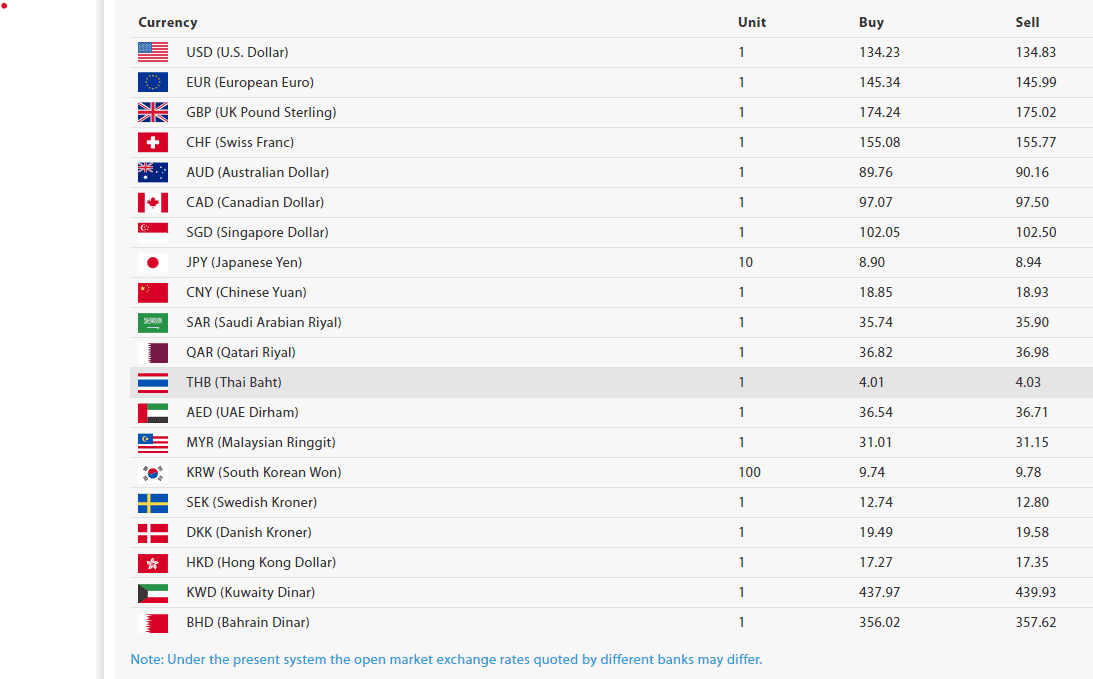Click the UK Pound Sterling flag icon
This screenshot has width=1093, height=679.
pos(153,112)
